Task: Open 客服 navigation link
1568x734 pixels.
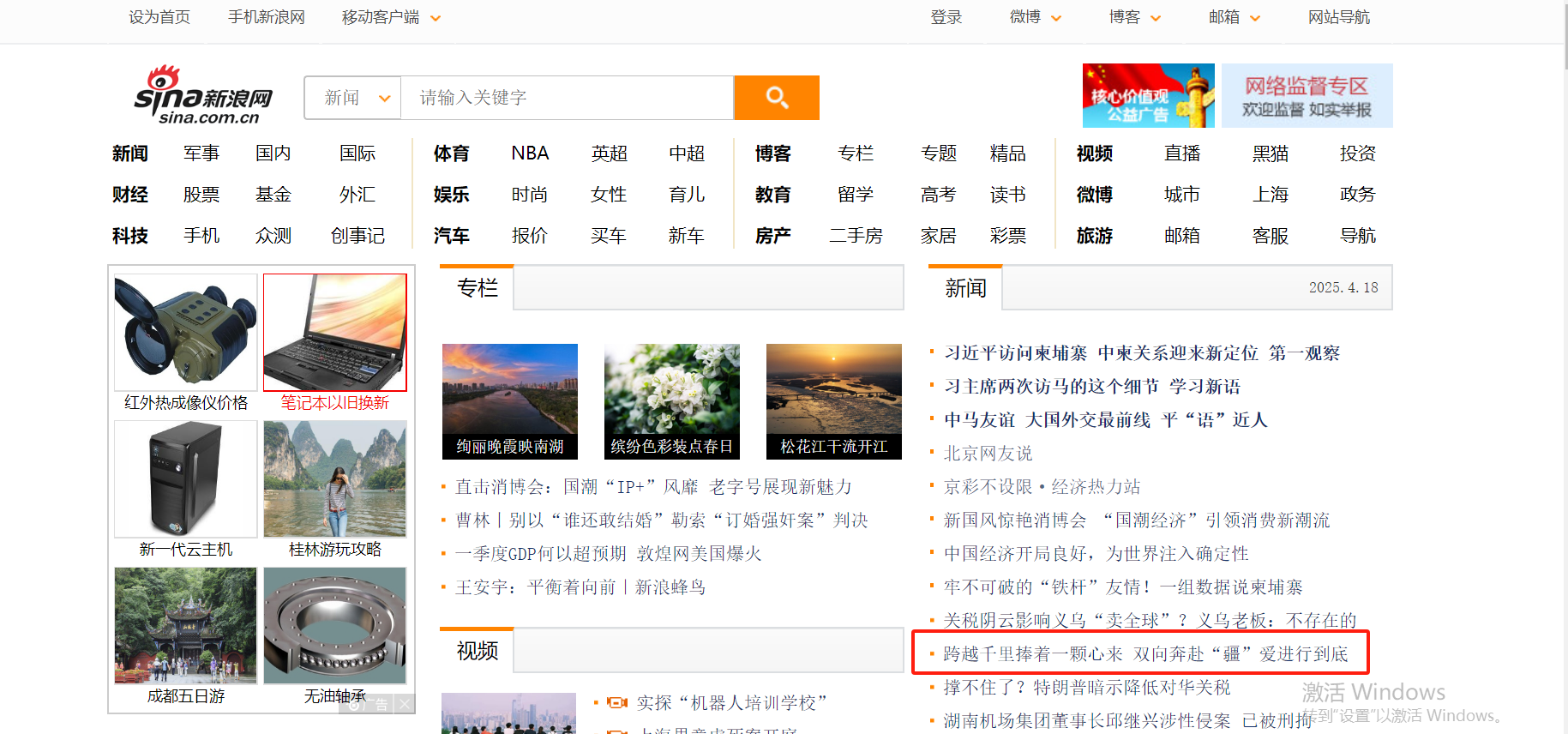Action: (1271, 236)
